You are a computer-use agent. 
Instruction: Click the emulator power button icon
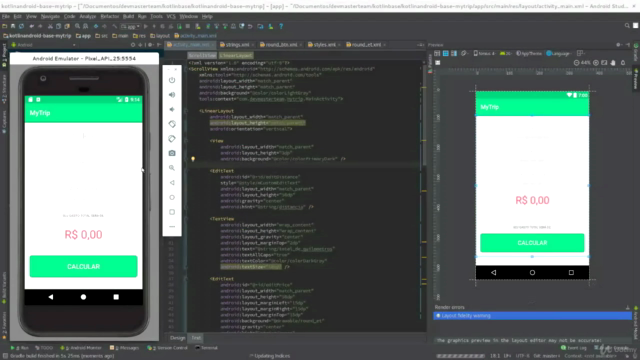[172, 80]
